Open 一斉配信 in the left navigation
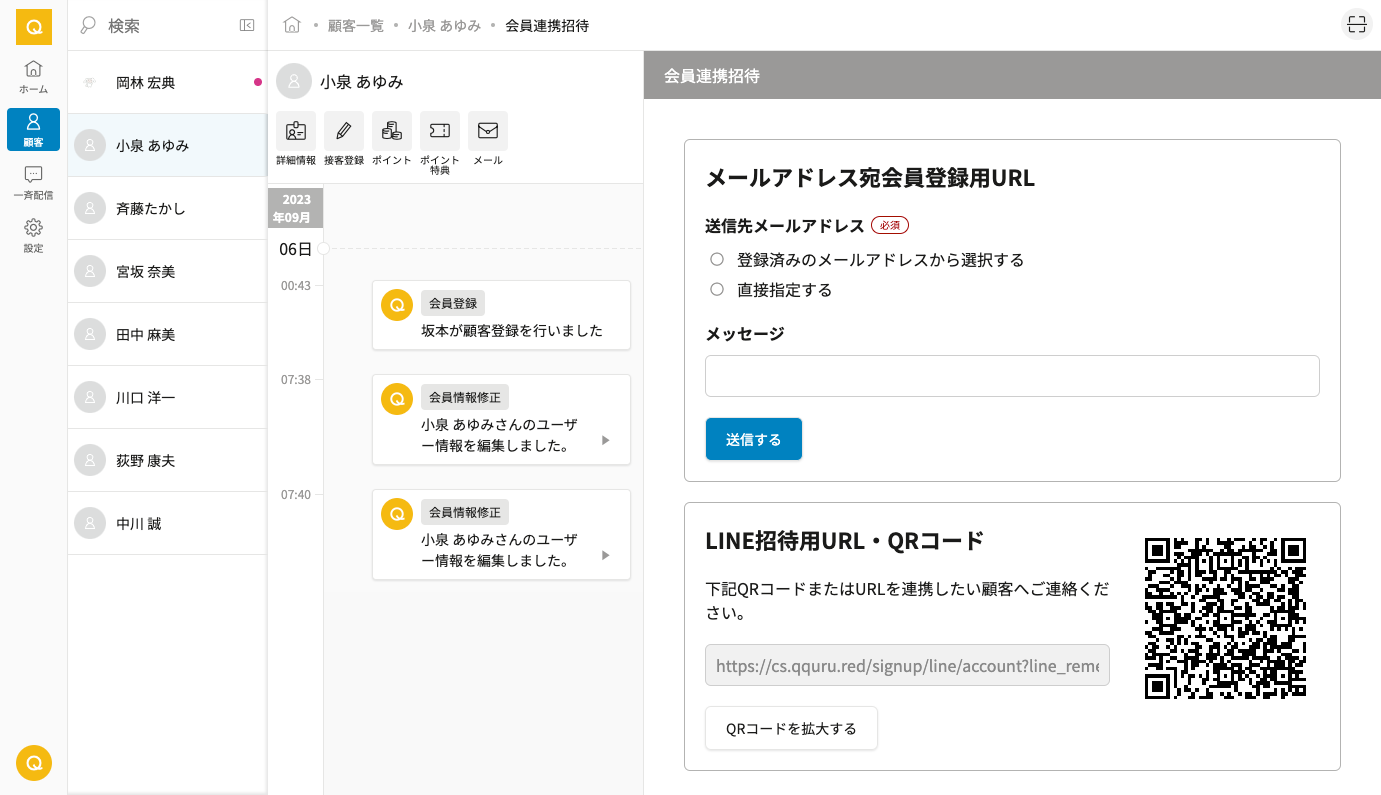Image resolution: width=1381 pixels, height=795 pixels. pos(33,182)
